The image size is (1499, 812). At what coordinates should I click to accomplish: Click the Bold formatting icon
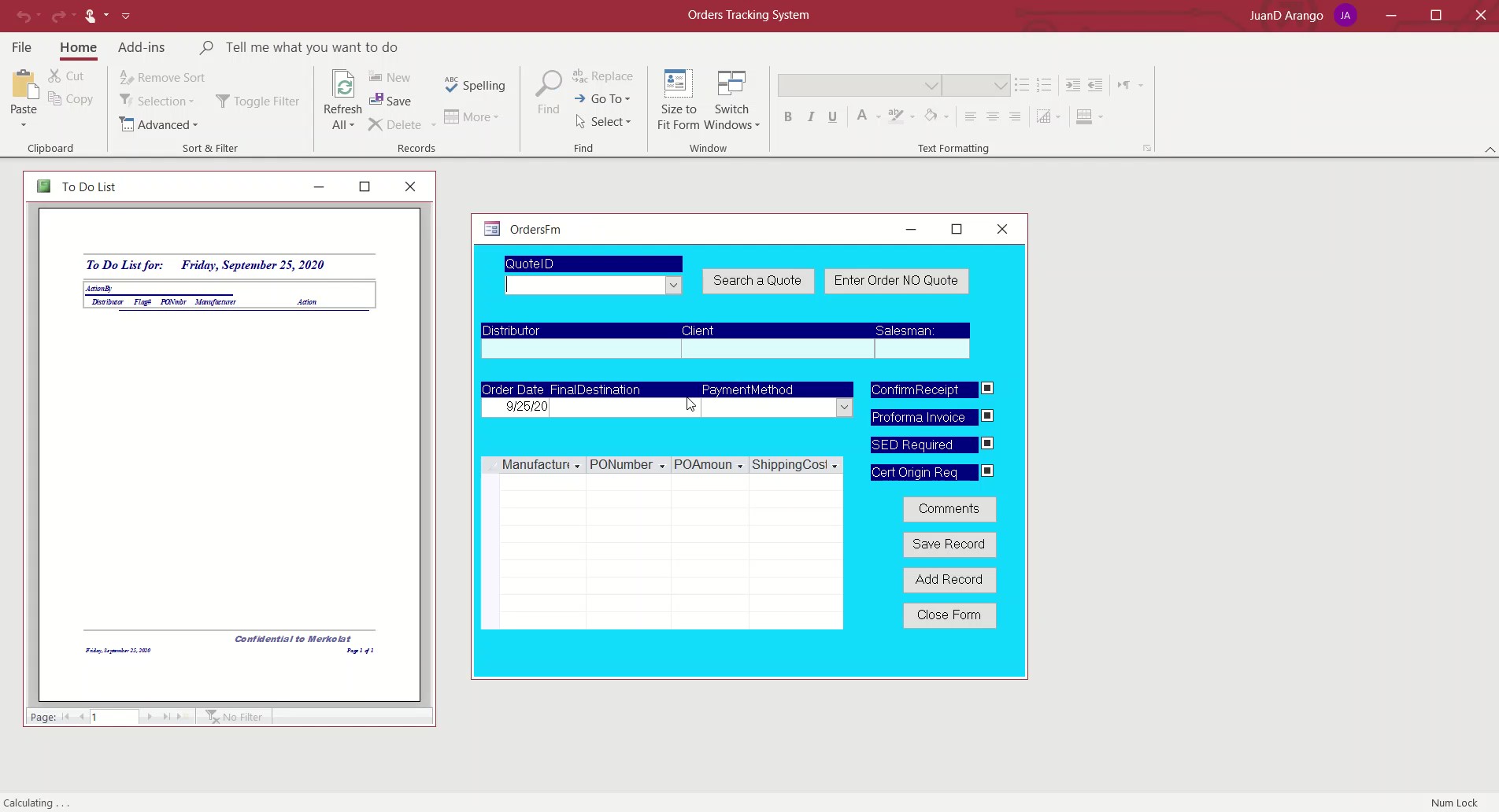point(787,116)
